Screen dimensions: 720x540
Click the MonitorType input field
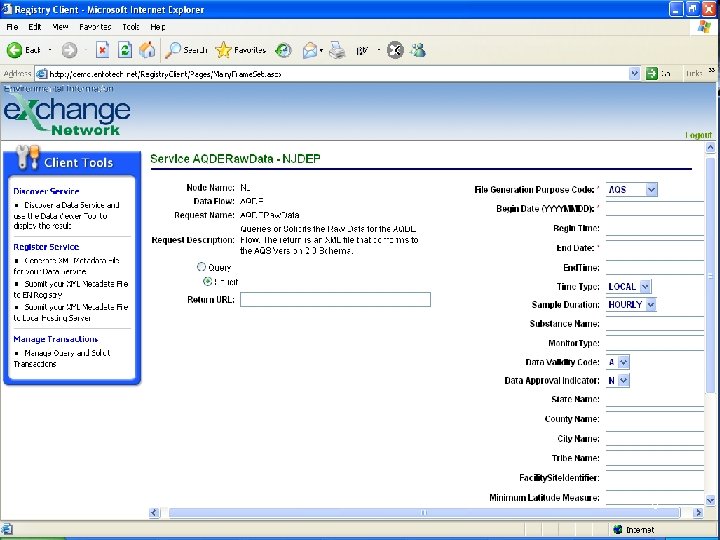pyautogui.click(x=654, y=343)
